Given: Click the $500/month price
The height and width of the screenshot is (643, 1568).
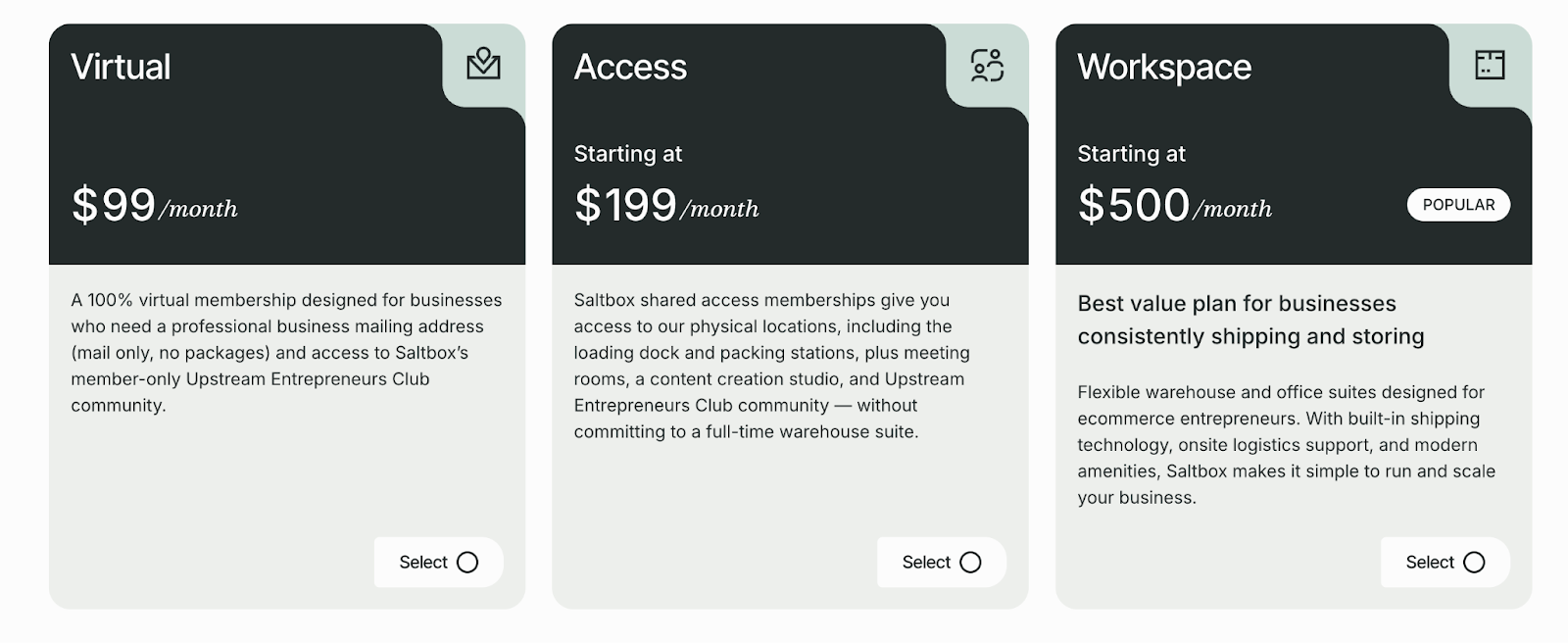Looking at the screenshot, I should (1174, 206).
